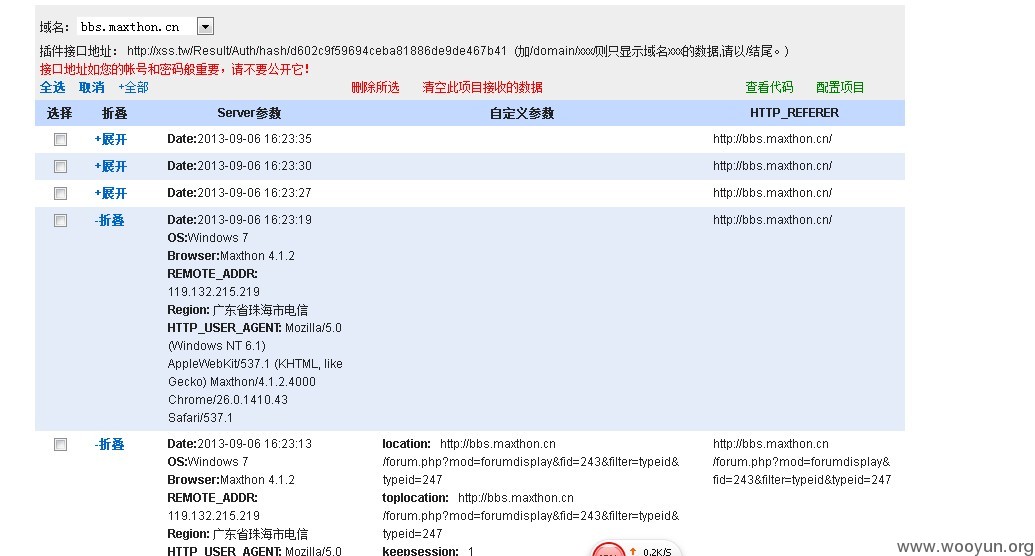The width and height of the screenshot is (1035, 556).
Task: Click the network speed indicator widget
Action: (x=635, y=549)
